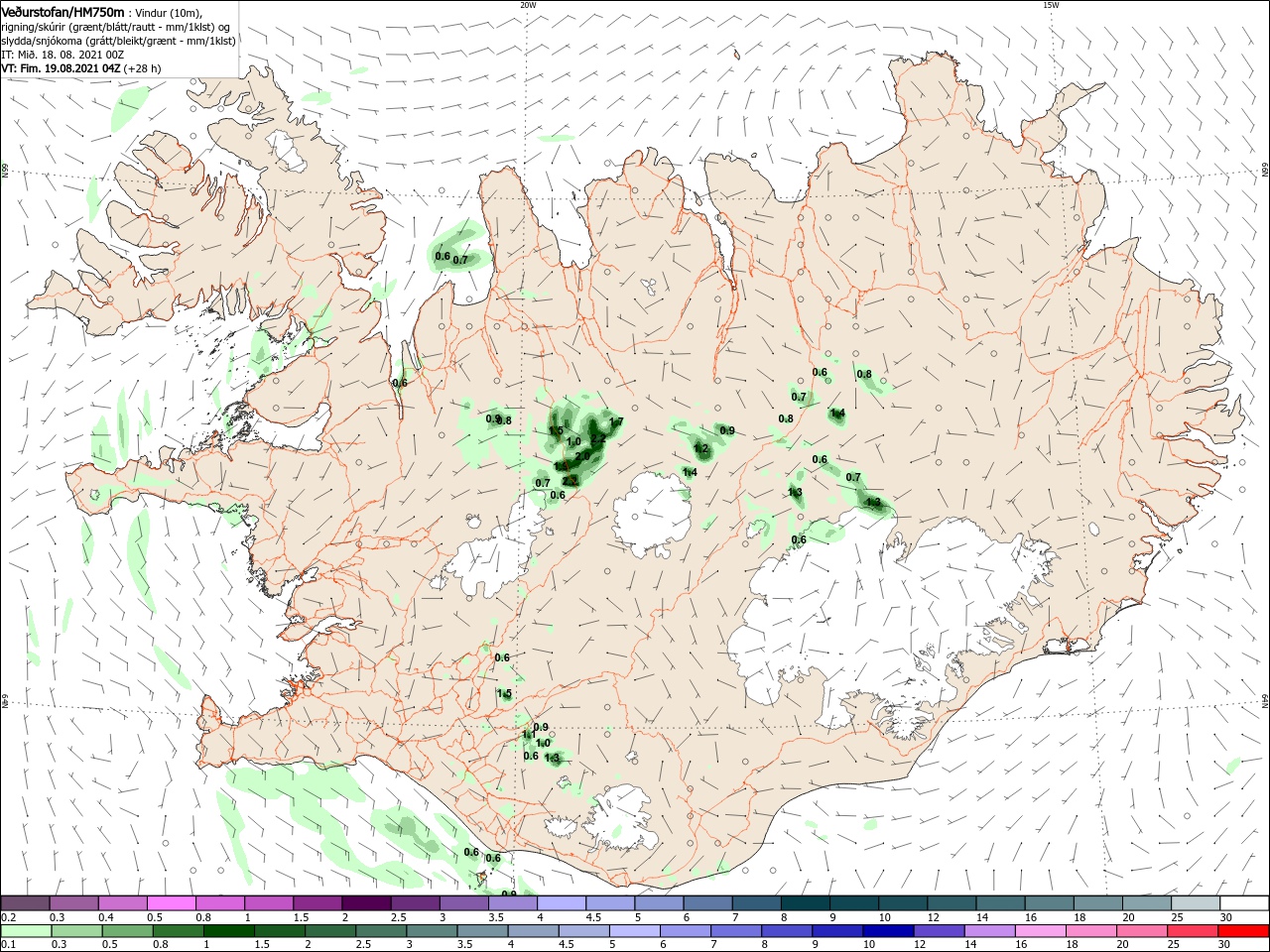The image size is (1270, 952).
Task: Click the 1.7 precipitation value on the map
Action: [x=616, y=422]
